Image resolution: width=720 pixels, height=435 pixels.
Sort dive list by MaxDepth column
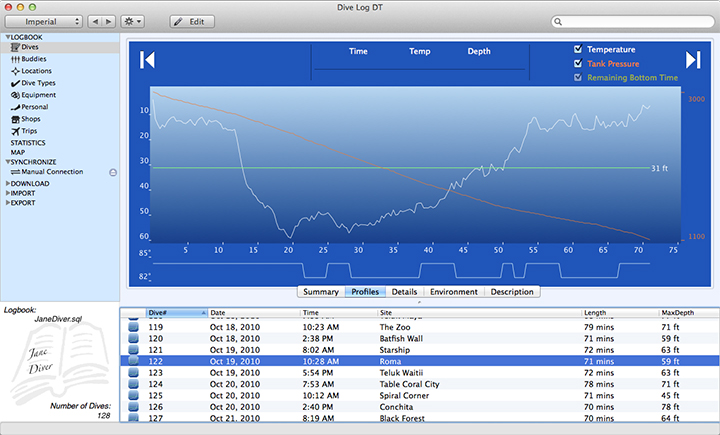(684, 313)
